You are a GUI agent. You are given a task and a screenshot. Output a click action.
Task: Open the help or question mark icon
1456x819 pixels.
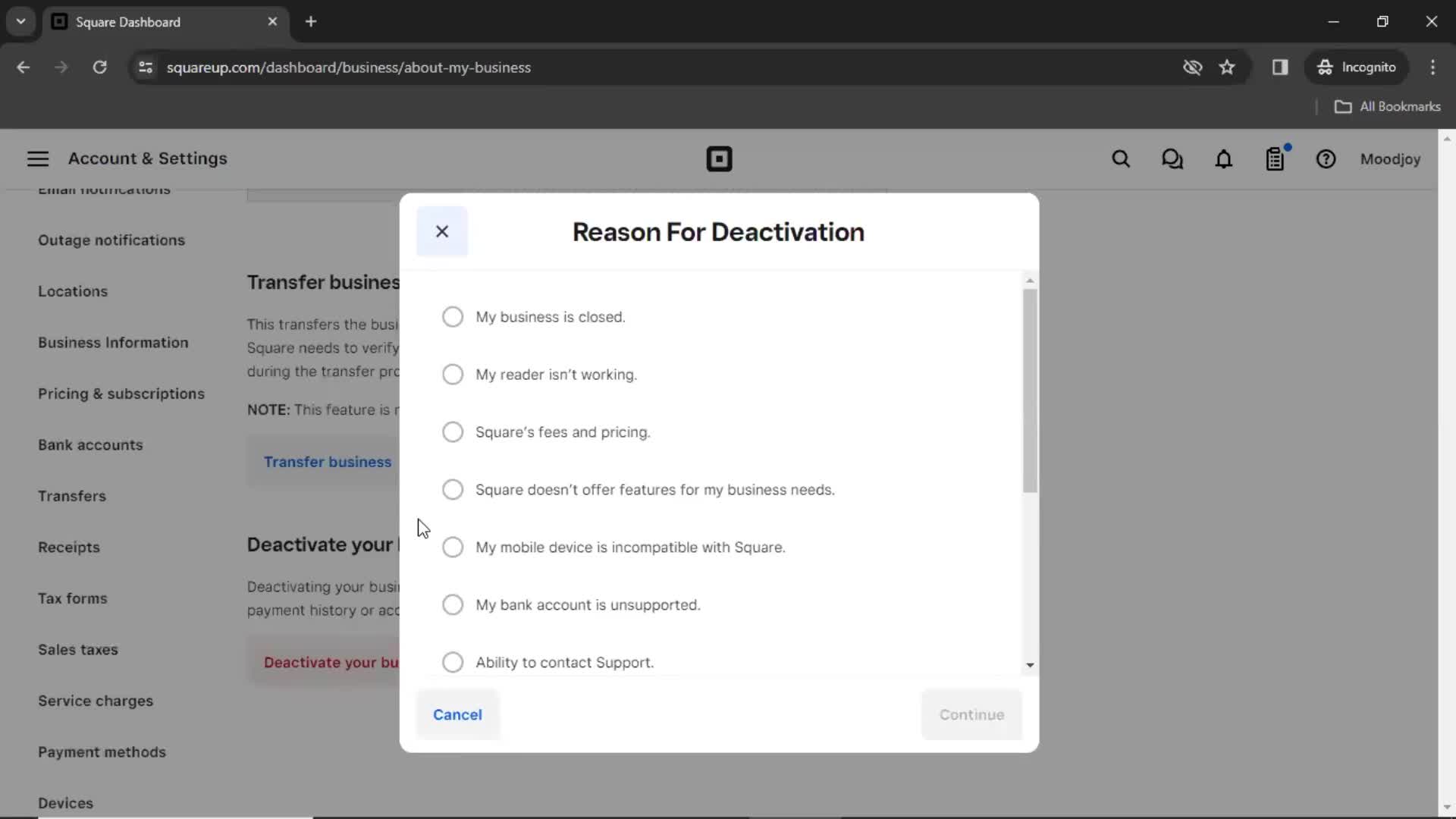(x=1326, y=159)
